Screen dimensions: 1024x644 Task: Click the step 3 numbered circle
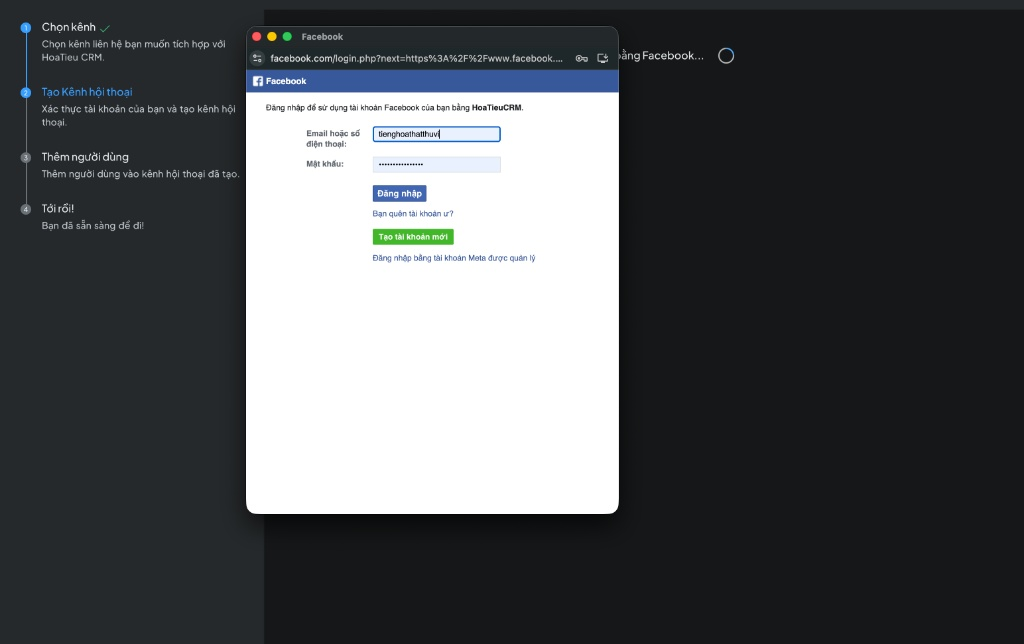click(x=26, y=158)
